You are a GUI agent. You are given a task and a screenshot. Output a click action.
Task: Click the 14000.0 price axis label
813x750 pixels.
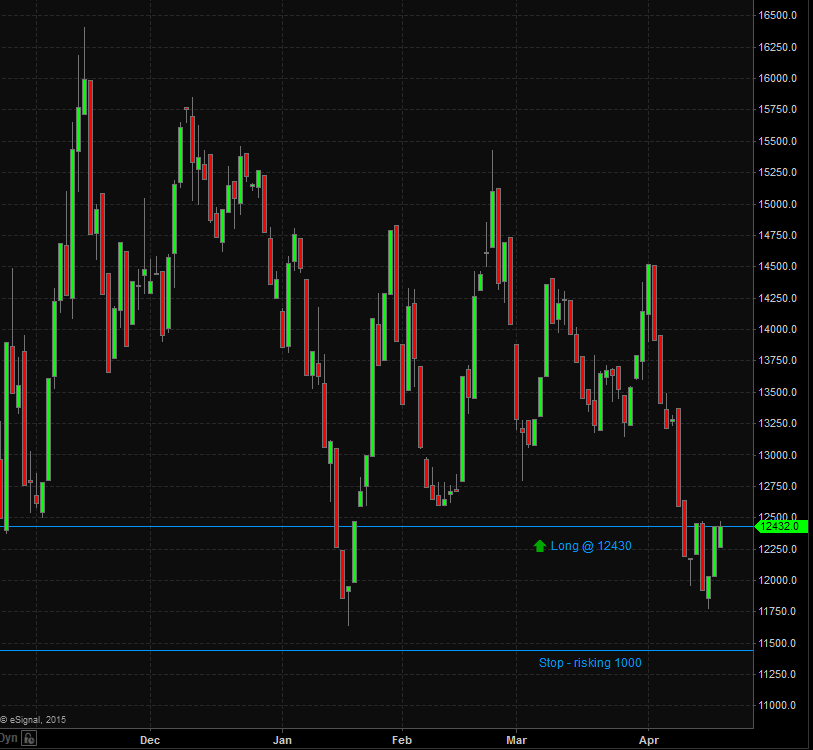tap(777, 329)
